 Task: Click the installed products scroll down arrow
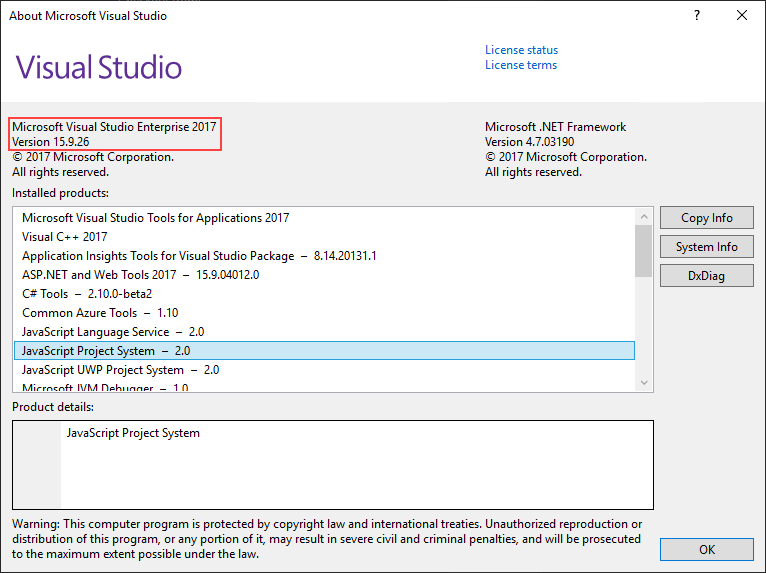coord(644,382)
